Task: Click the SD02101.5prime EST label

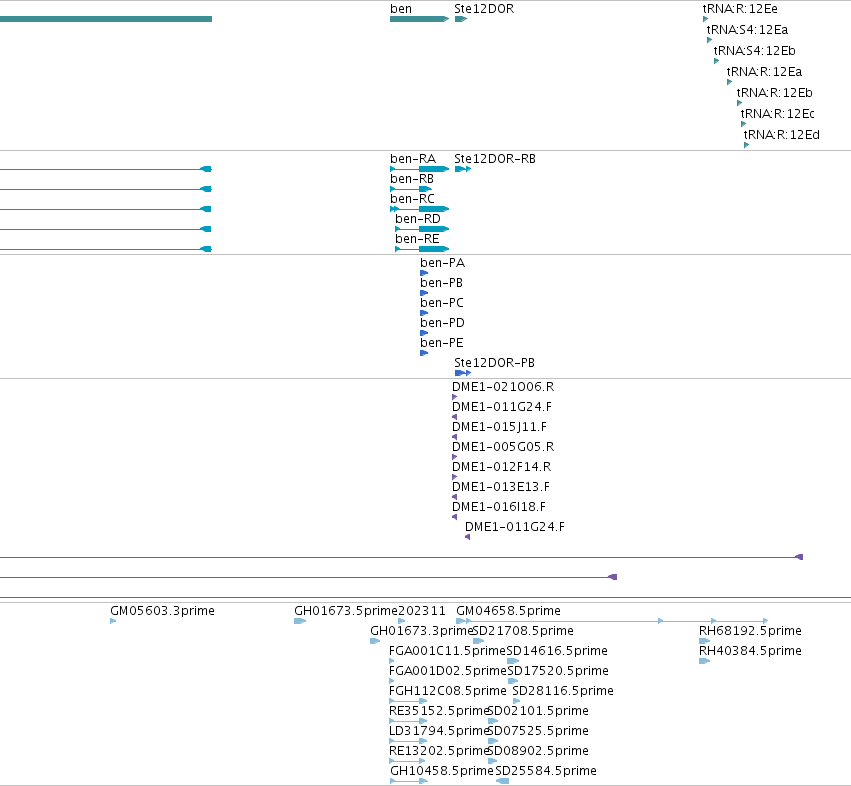Action: pos(538,711)
